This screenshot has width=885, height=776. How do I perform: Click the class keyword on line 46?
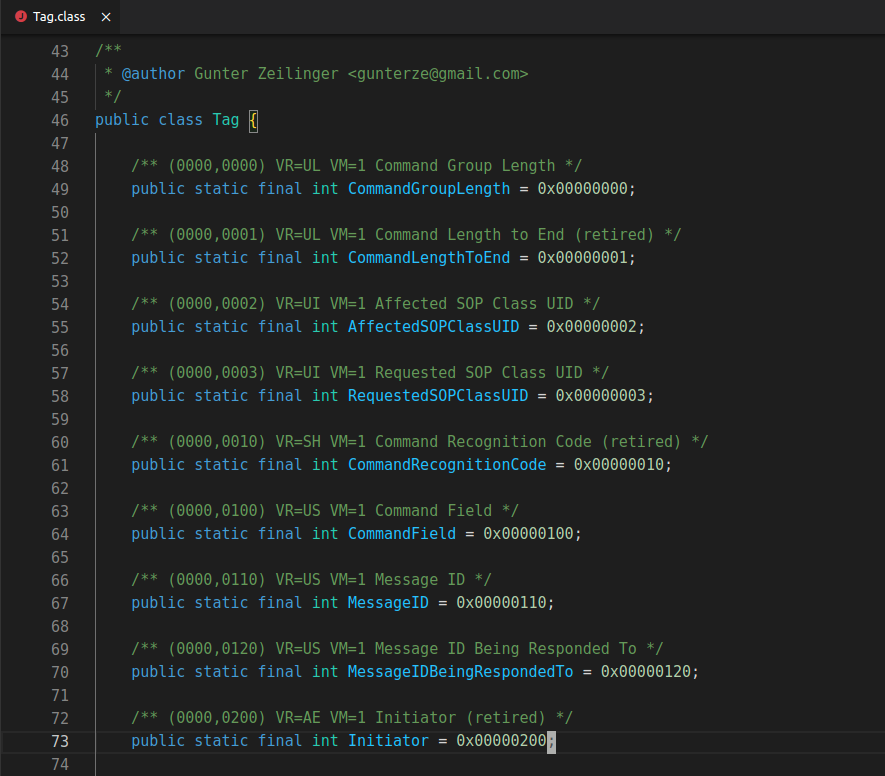coord(181,120)
